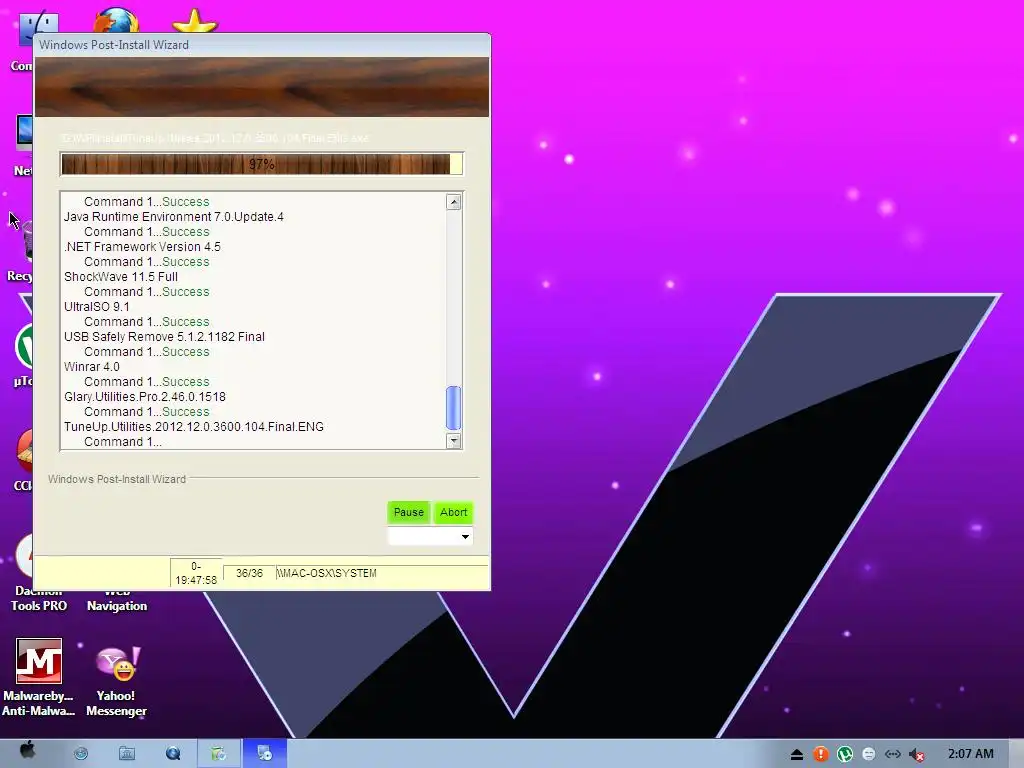The width and height of the screenshot is (1024, 768).
Task: Open the folder library taskbar icon
Action: click(x=127, y=754)
